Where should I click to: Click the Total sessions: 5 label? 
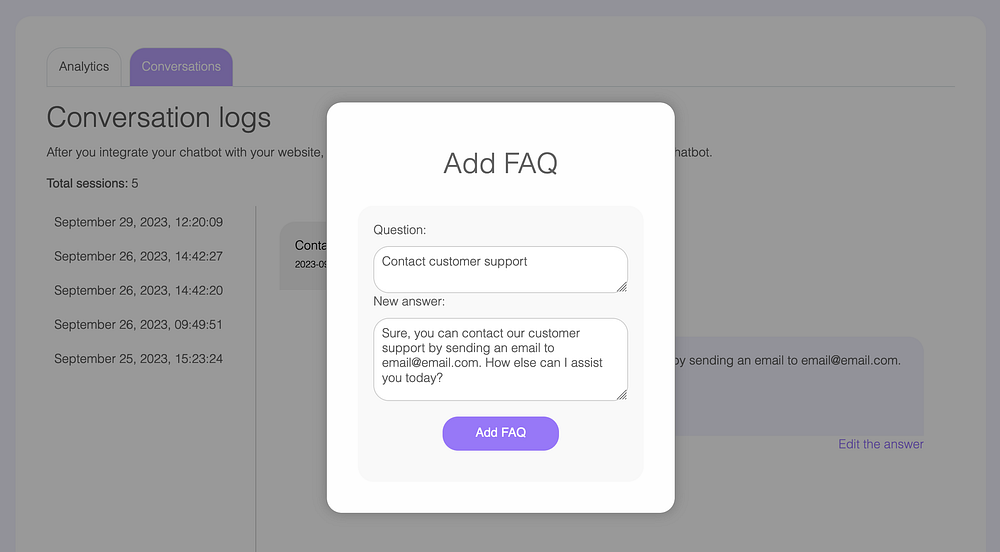pos(92,184)
